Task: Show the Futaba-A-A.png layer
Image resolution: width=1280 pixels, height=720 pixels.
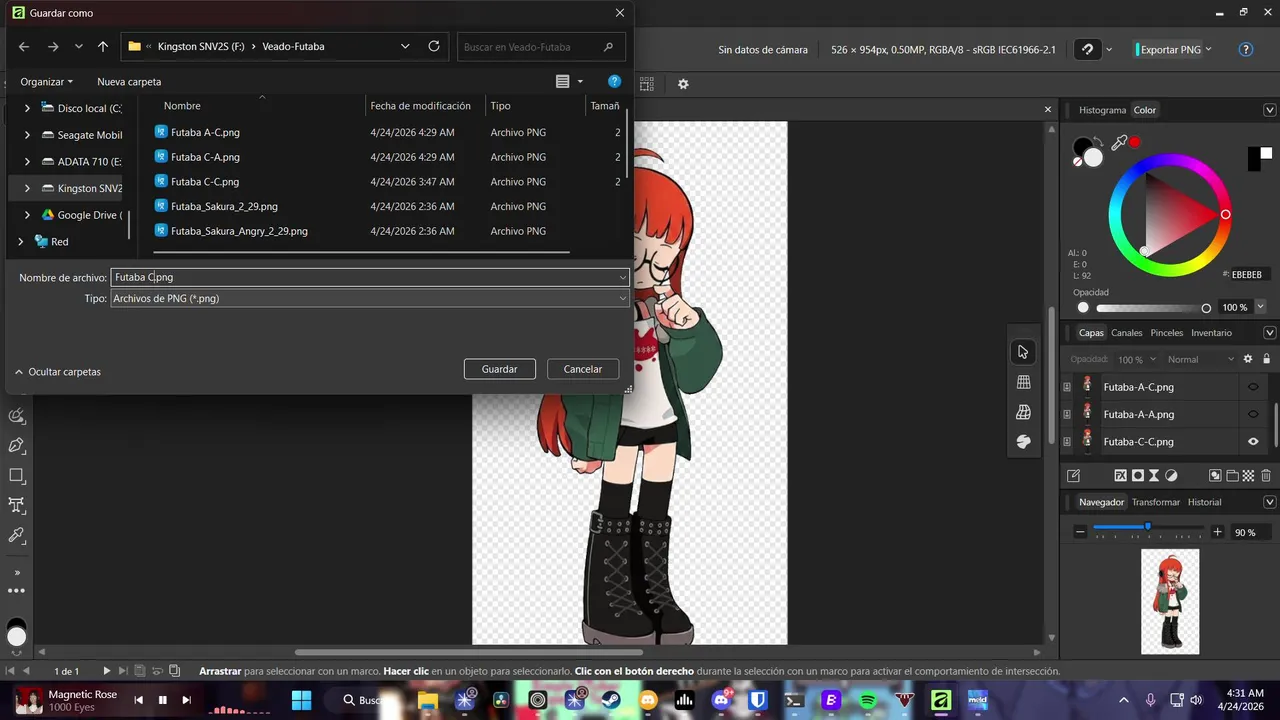Action: coord(1253,414)
